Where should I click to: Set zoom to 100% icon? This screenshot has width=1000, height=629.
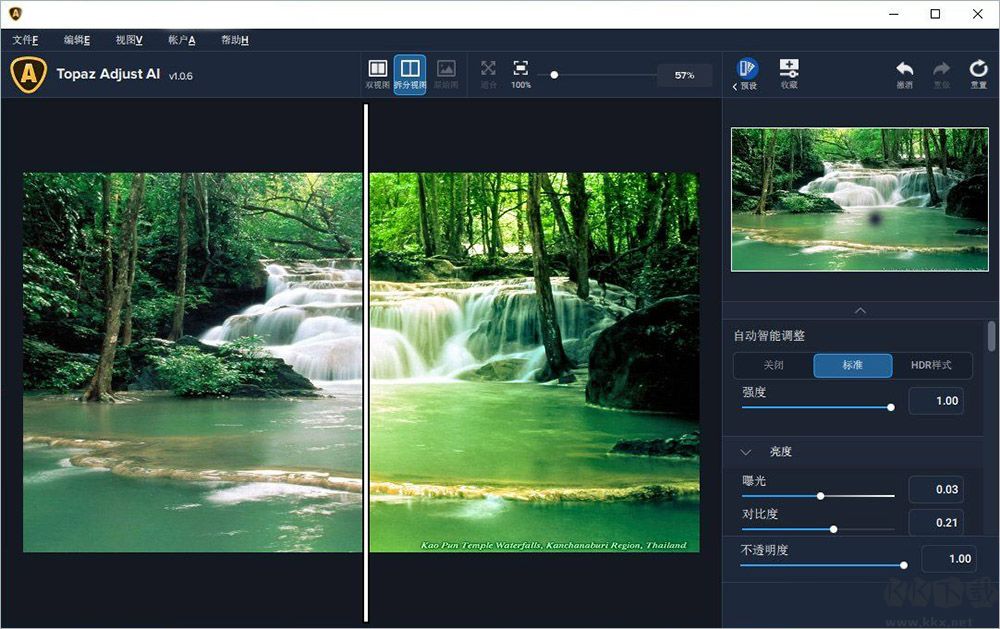click(x=521, y=72)
